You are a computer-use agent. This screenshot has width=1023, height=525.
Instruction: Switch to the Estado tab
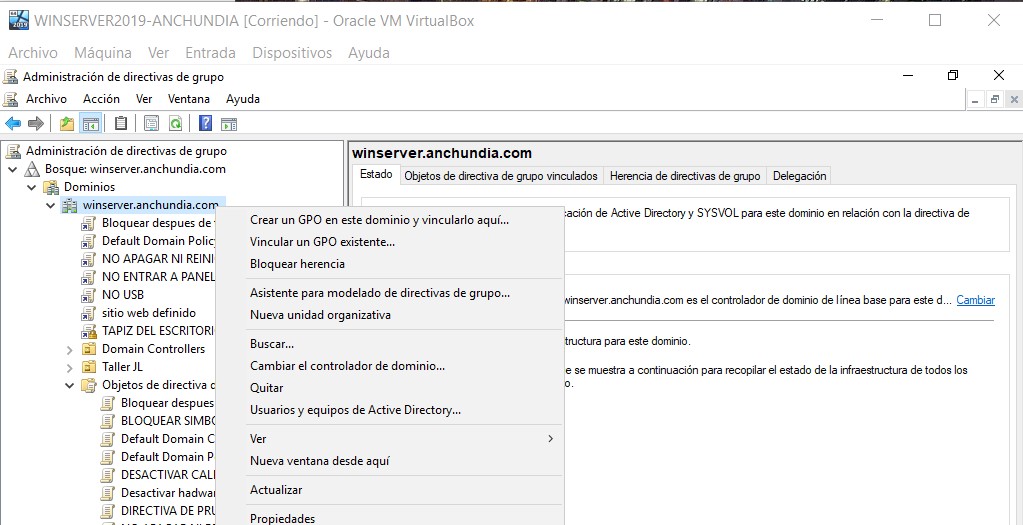376,175
